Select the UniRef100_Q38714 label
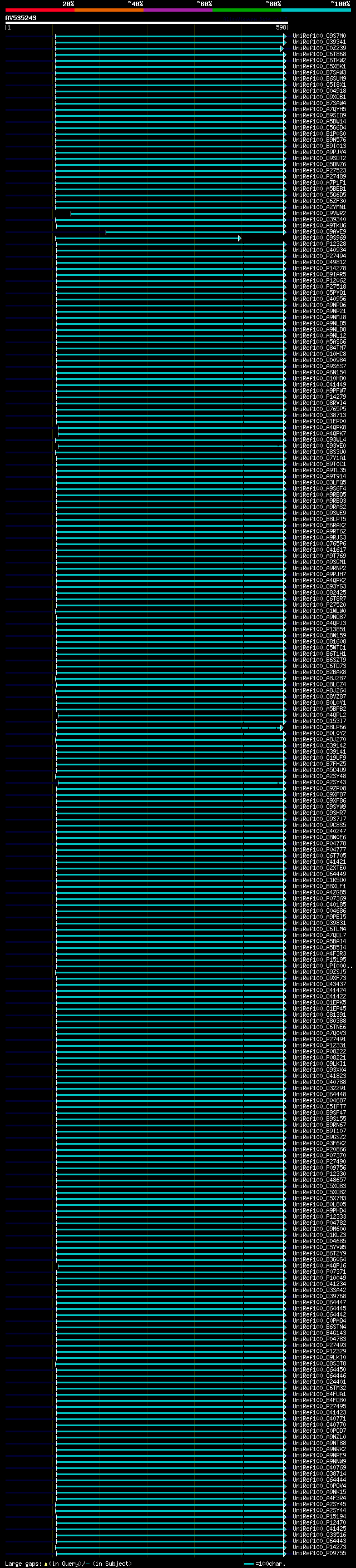The width and height of the screenshot is (356, 1568). 319,1473
